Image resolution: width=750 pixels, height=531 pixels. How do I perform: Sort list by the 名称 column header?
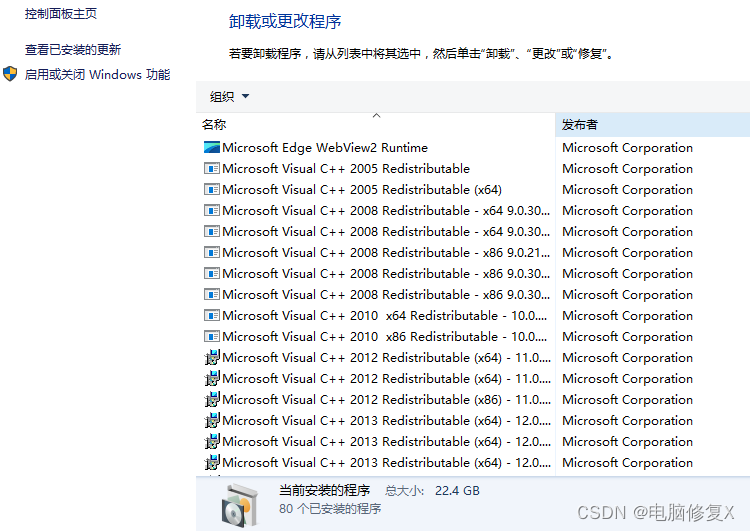[x=375, y=125]
